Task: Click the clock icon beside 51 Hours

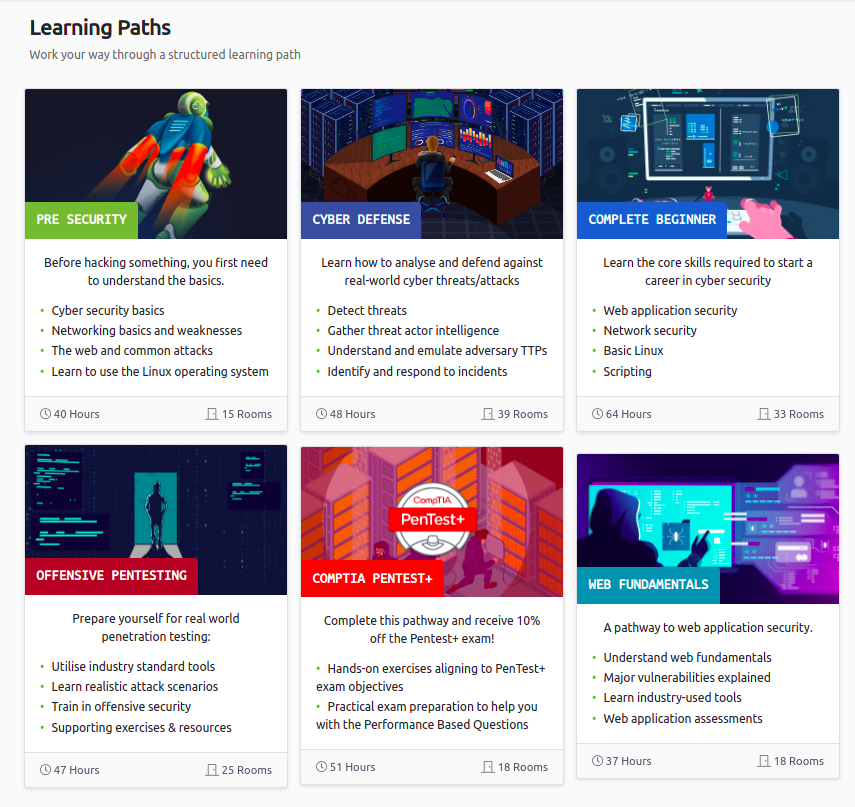Action: point(321,767)
